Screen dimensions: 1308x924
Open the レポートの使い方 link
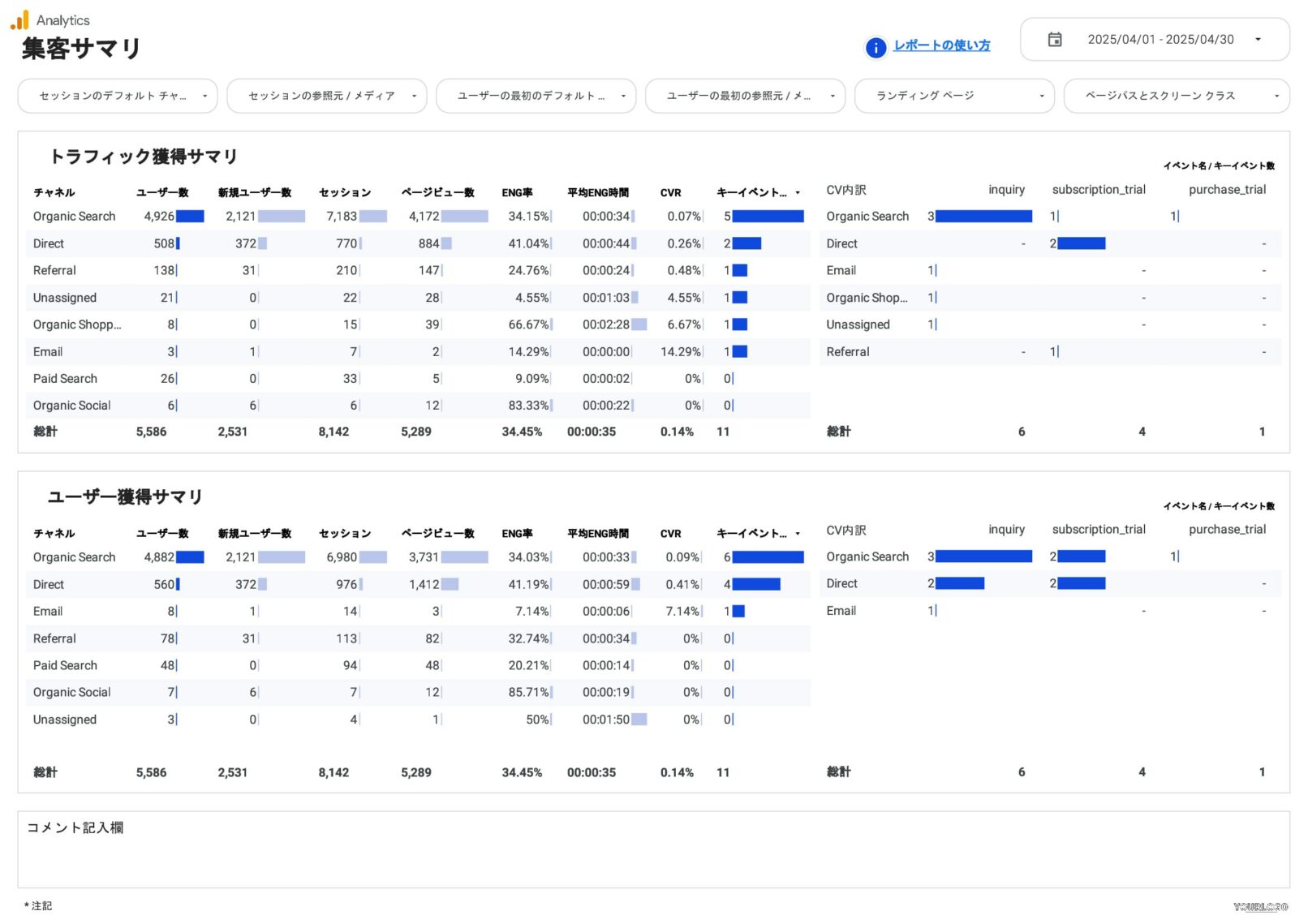click(941, 46)
